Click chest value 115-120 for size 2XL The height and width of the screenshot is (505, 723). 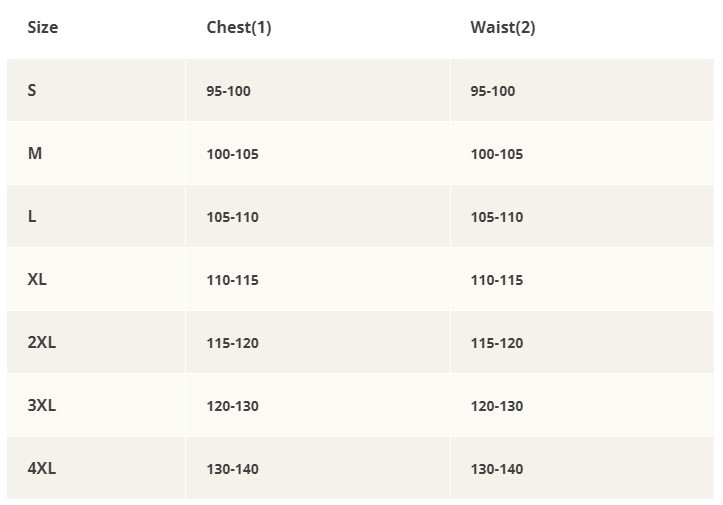tap(233, 343)
